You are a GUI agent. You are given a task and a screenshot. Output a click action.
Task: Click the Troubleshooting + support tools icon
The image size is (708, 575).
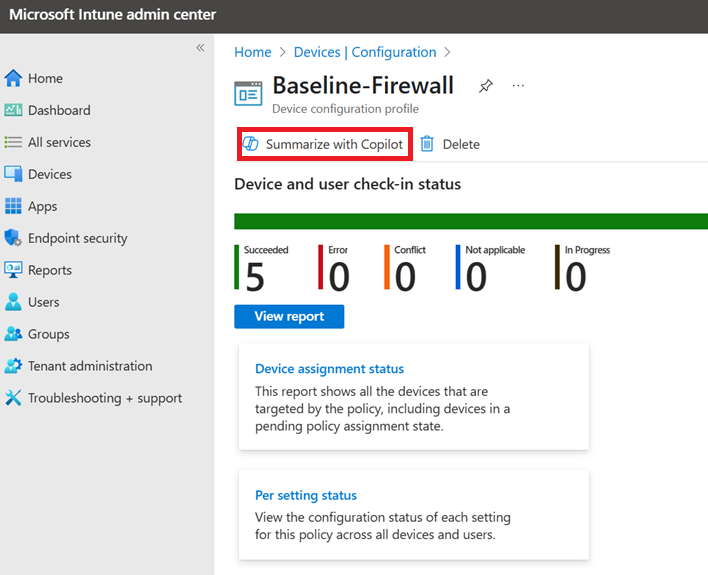pyautogui.click(x=13, y=398)
